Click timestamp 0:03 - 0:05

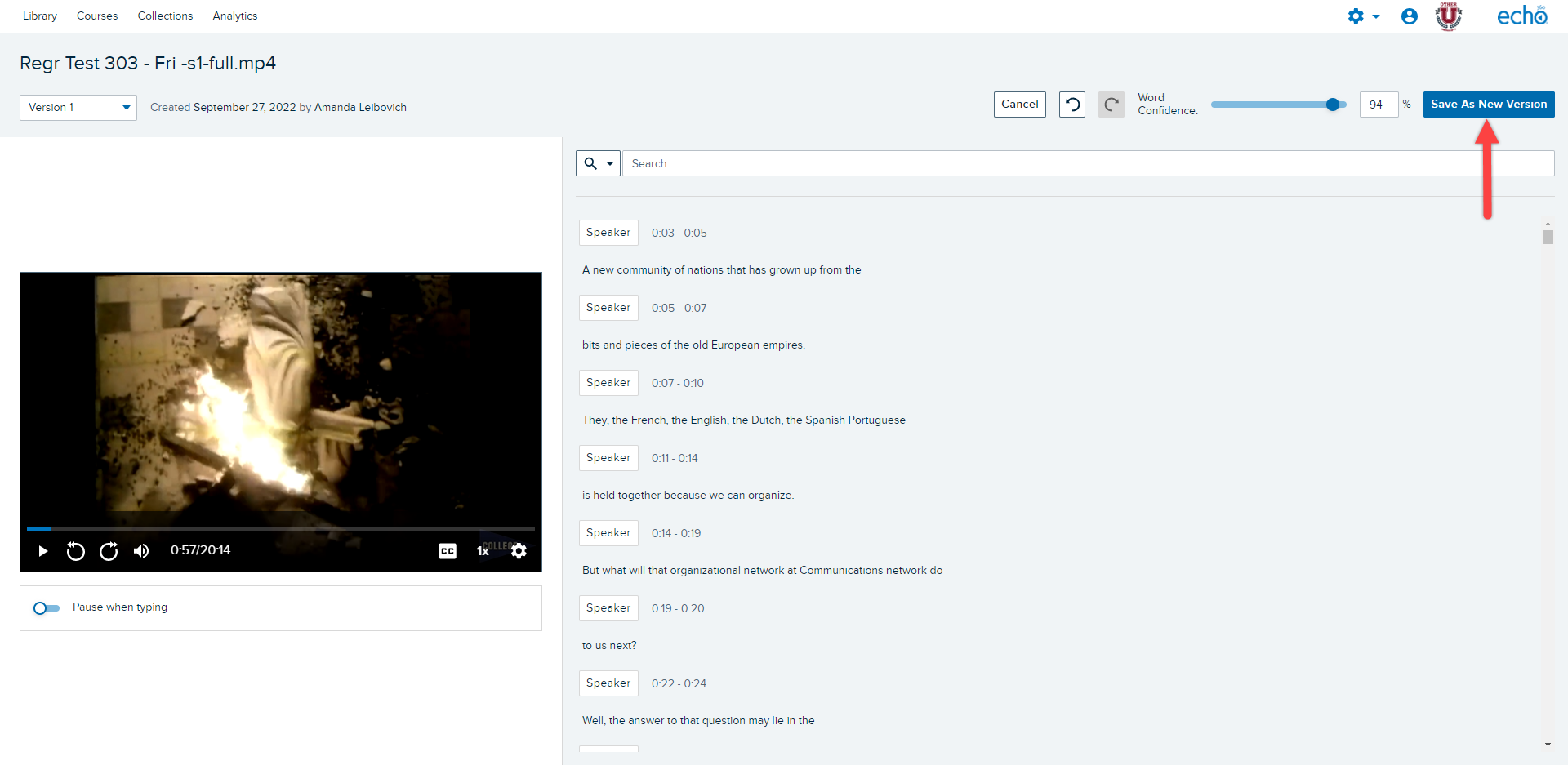click(x=679, y=233)
